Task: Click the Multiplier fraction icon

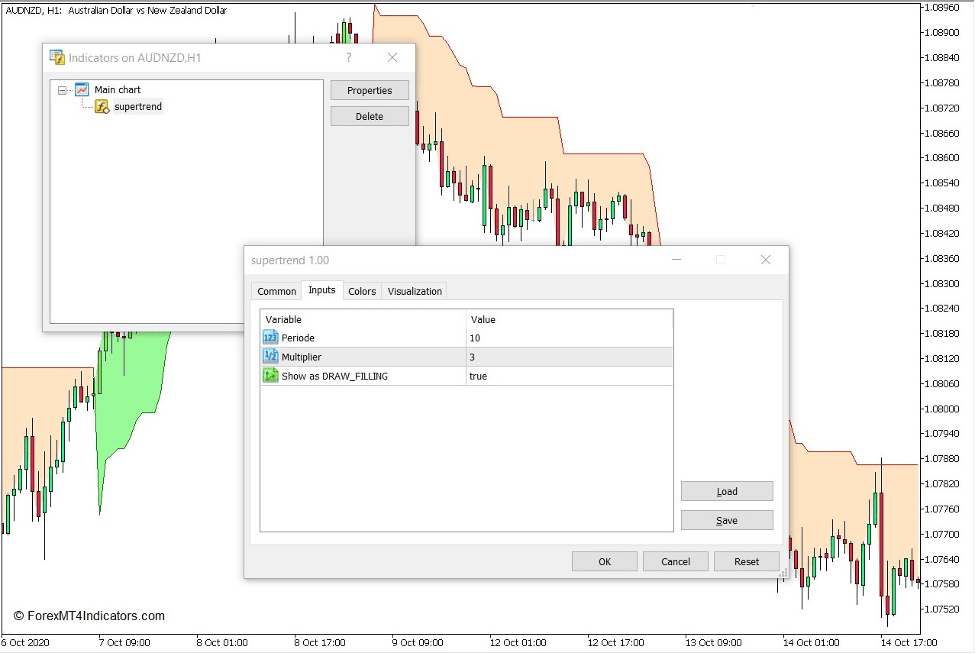Action: 269,357
